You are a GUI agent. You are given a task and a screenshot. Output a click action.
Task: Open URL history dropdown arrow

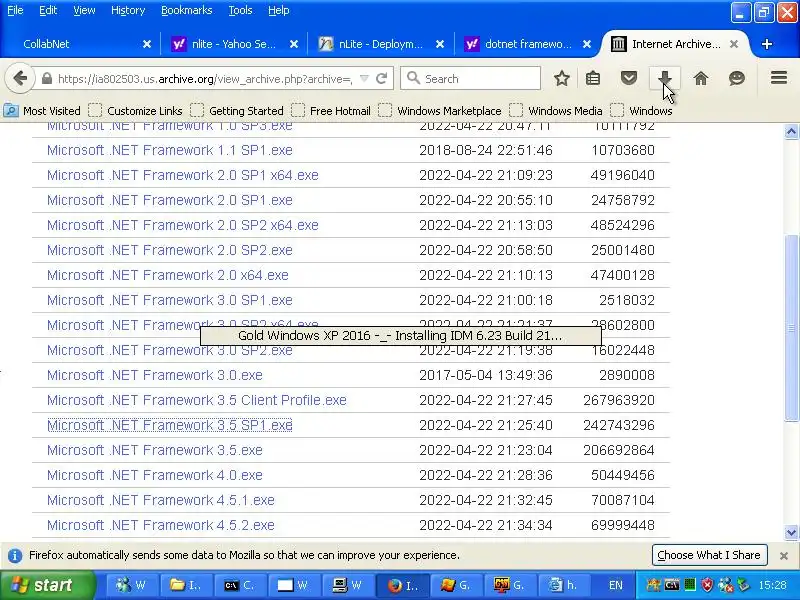pyautogui.click(x=364, y=79)
